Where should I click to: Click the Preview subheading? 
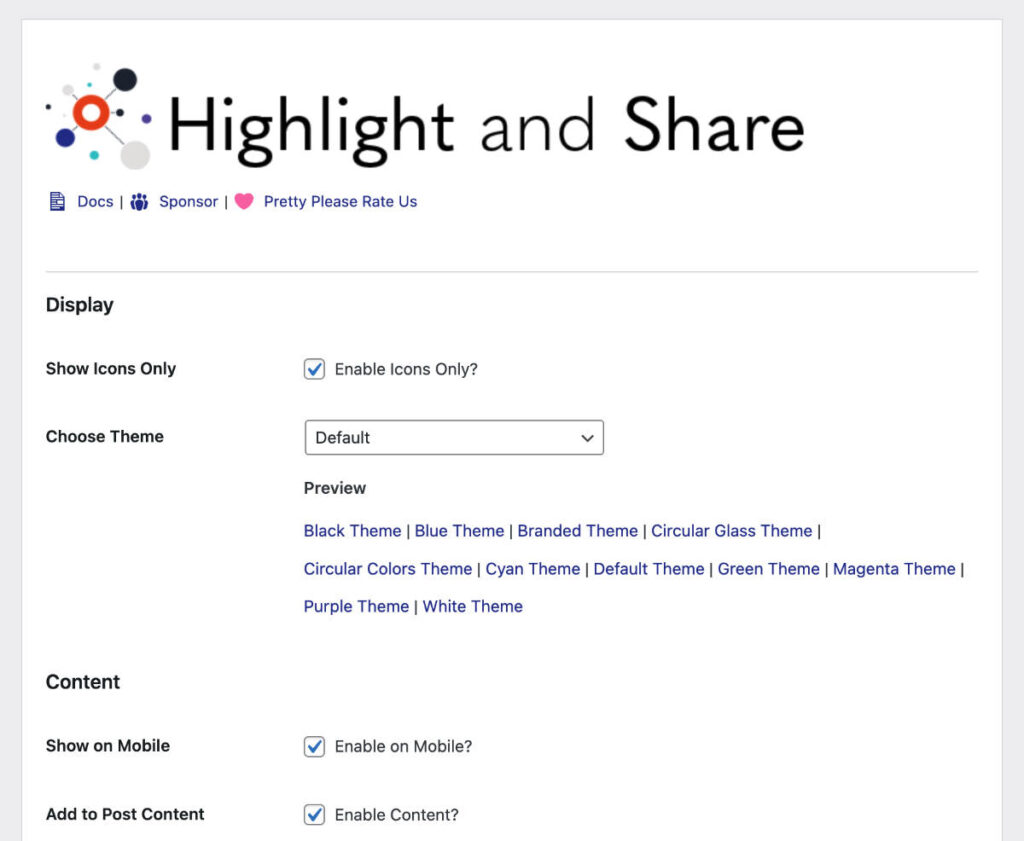[x=334, y=488]
